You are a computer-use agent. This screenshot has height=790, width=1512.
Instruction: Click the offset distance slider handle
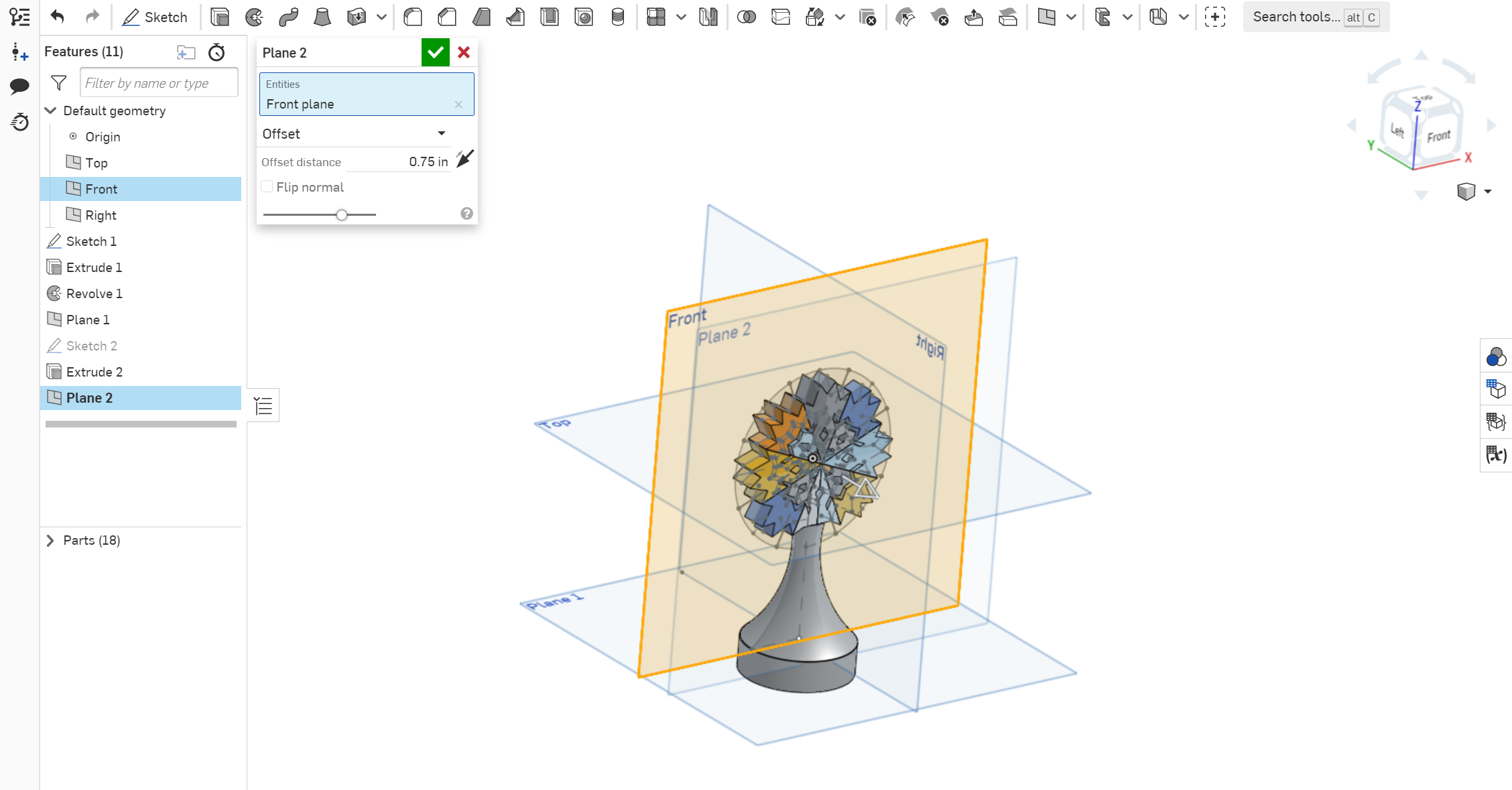tap(342, 214)
